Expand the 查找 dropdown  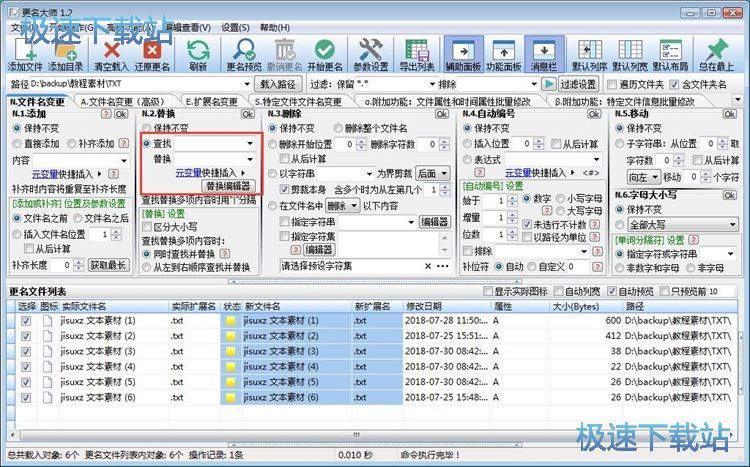click(250, 143)
